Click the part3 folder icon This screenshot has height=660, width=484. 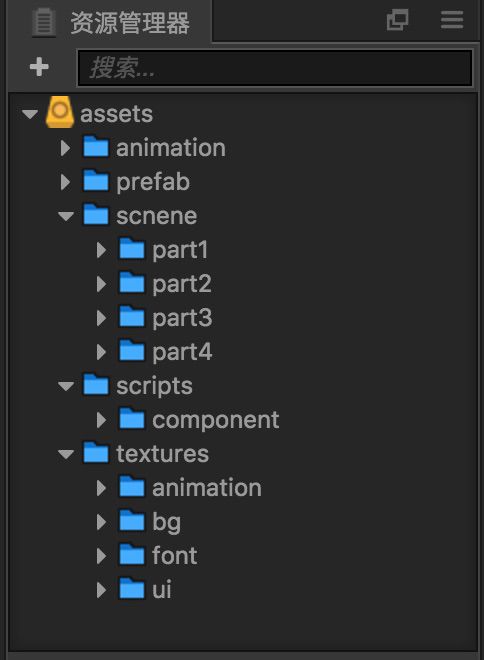tap(132, 317)
